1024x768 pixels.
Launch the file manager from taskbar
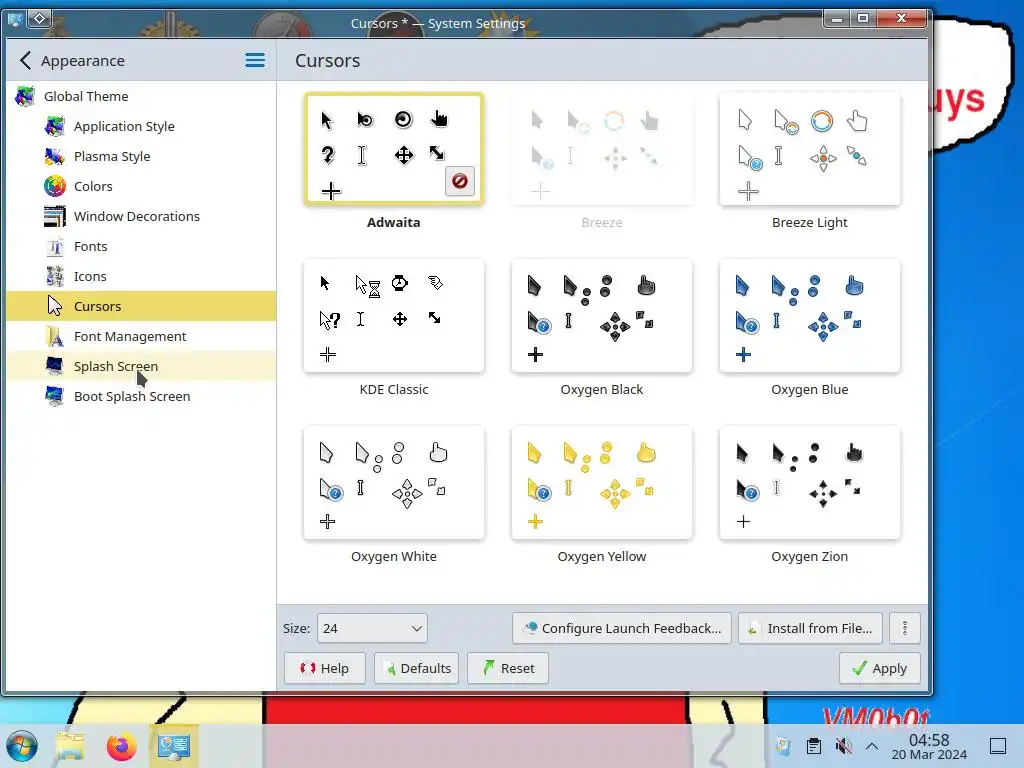click(x=70, y=746)
